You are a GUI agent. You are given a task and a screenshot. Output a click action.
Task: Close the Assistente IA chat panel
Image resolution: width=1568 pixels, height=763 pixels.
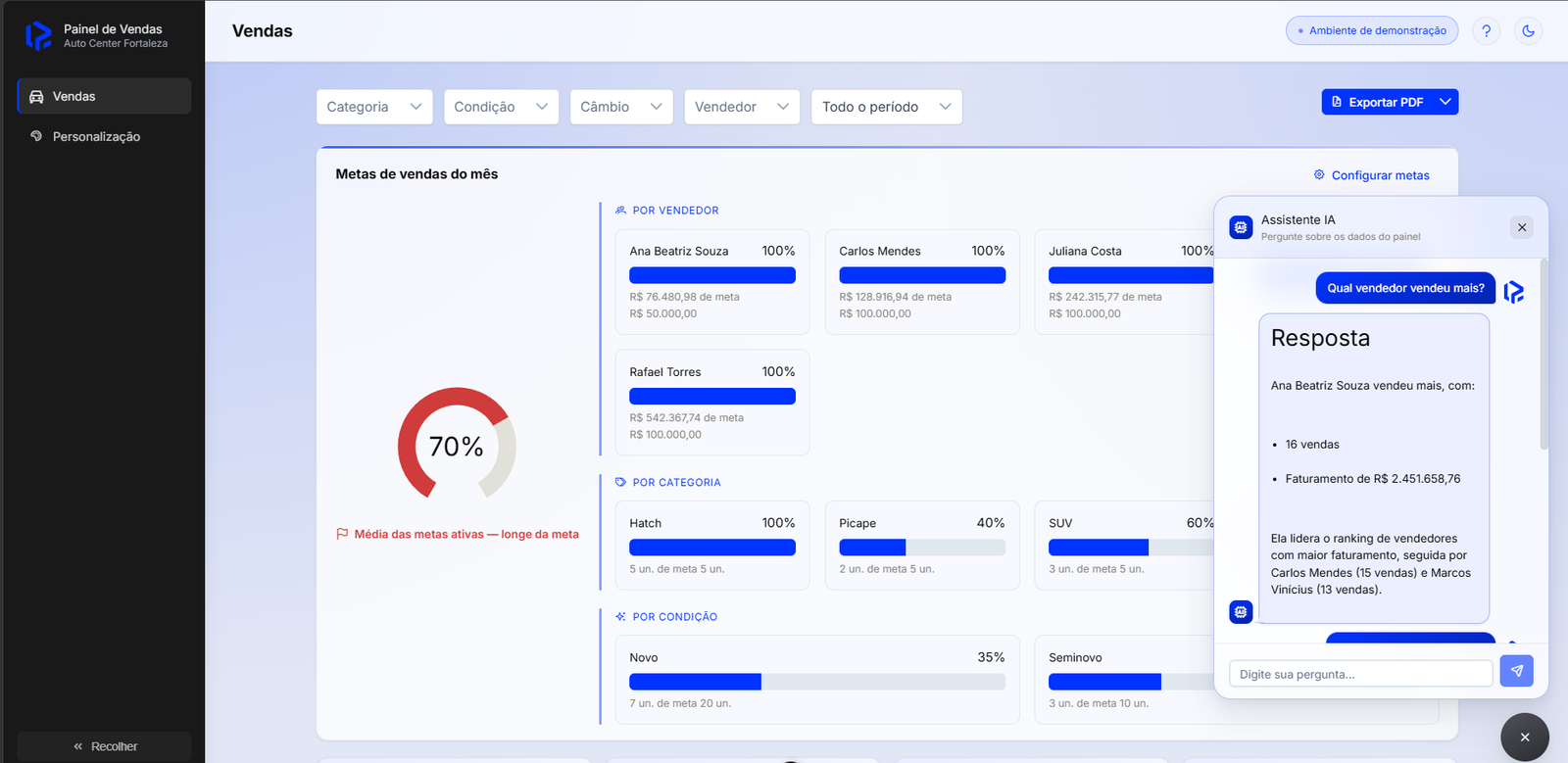pos(1522,227)
